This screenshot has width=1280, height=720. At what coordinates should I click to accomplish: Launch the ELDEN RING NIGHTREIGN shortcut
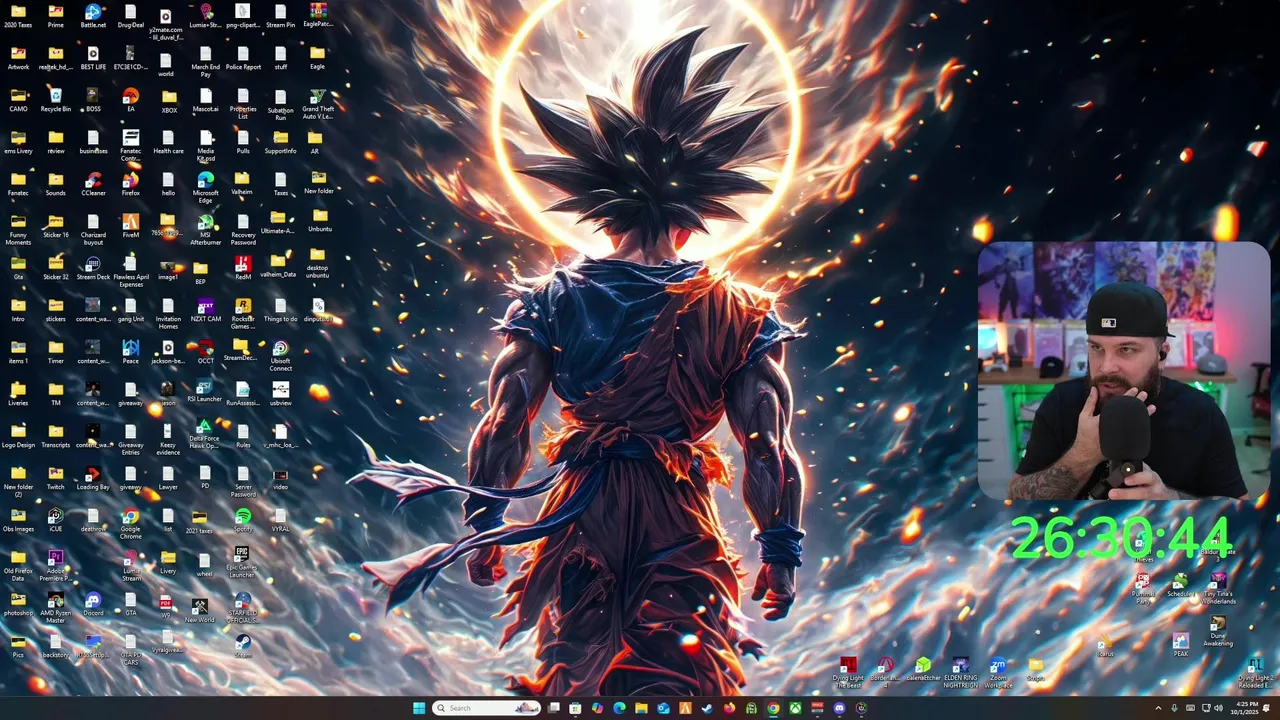(961, 673)
